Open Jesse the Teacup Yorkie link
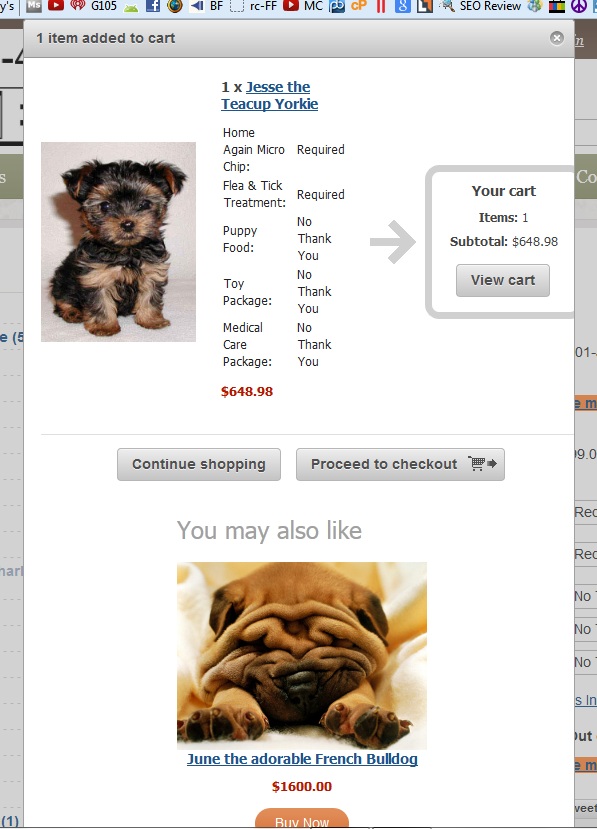The image size is (597, 829). (270, 95)
